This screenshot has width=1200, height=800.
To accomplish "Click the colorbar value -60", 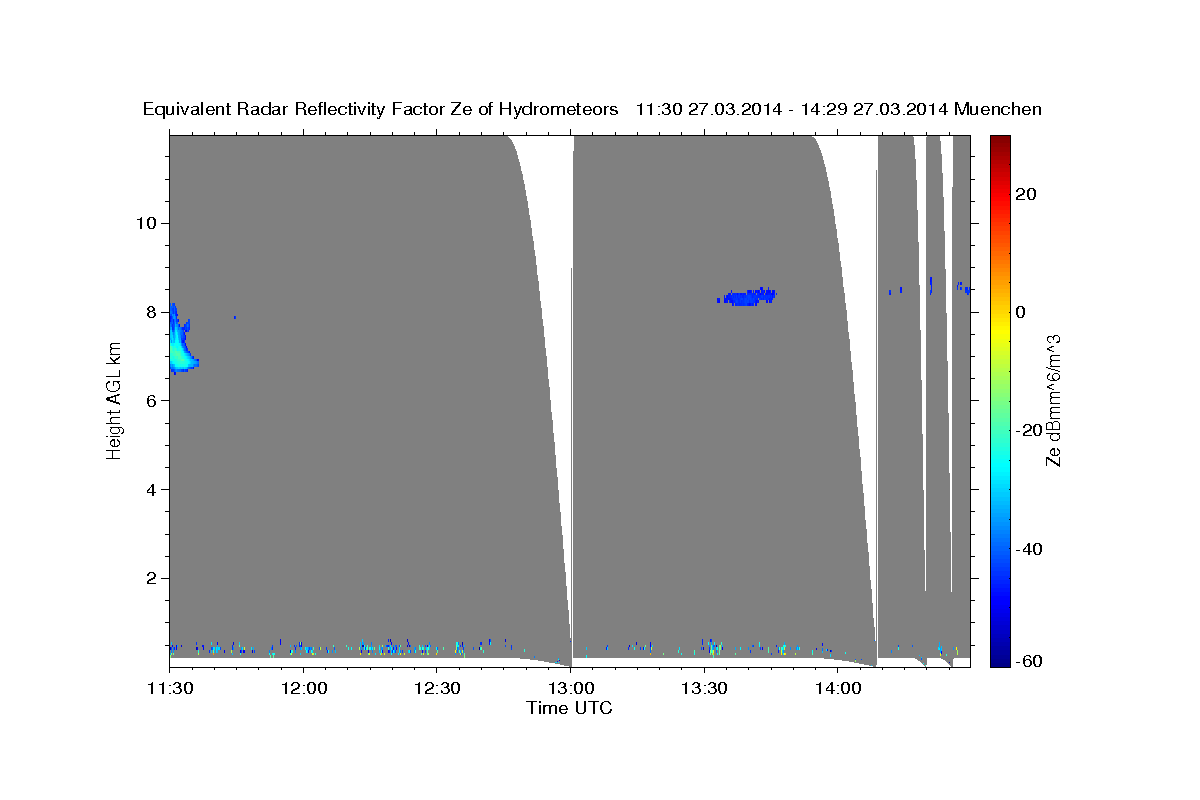I will tap(1029, 661).
